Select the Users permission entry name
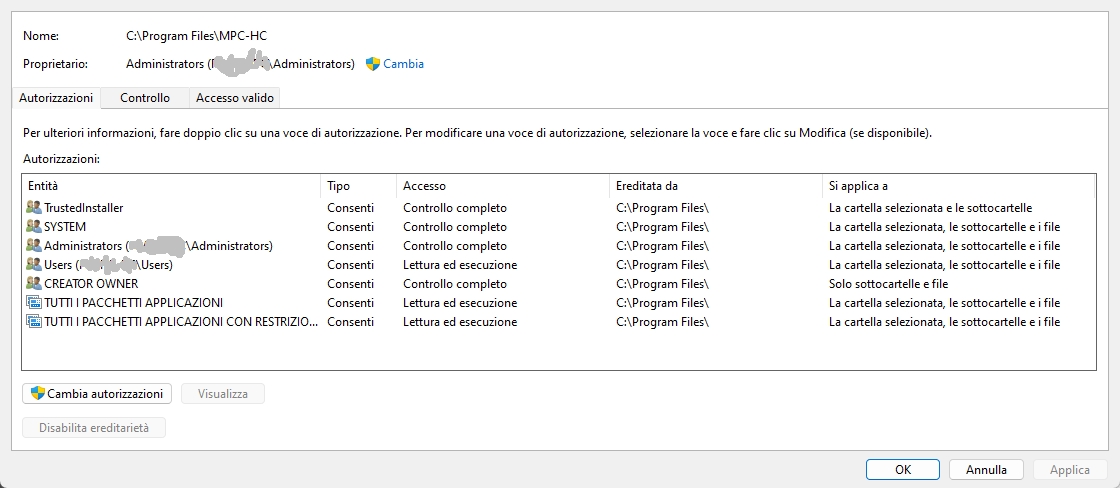 [109, 265]
